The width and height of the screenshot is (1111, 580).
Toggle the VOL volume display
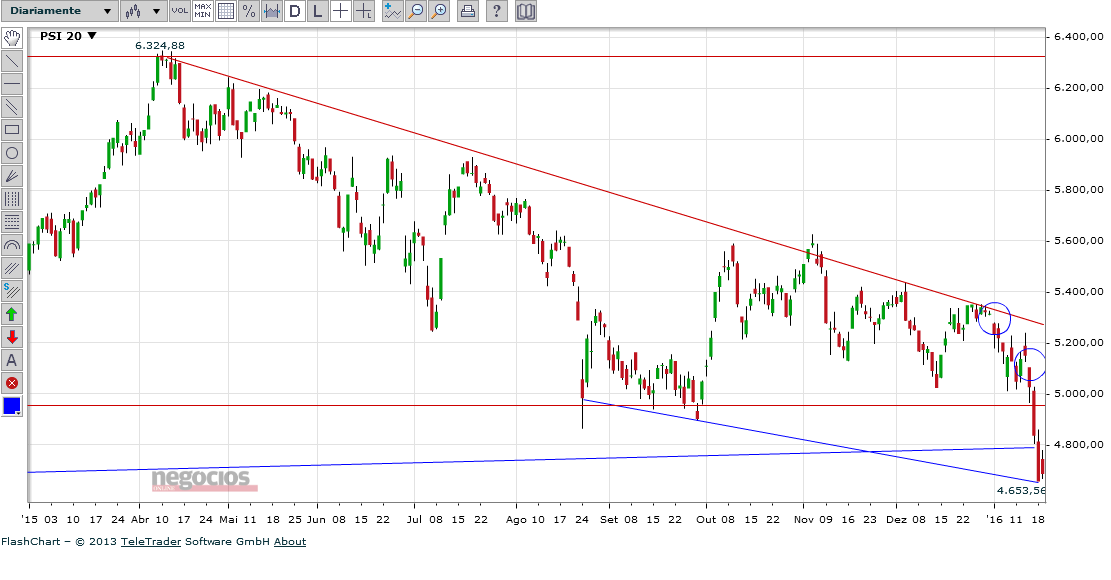(180, 11)
